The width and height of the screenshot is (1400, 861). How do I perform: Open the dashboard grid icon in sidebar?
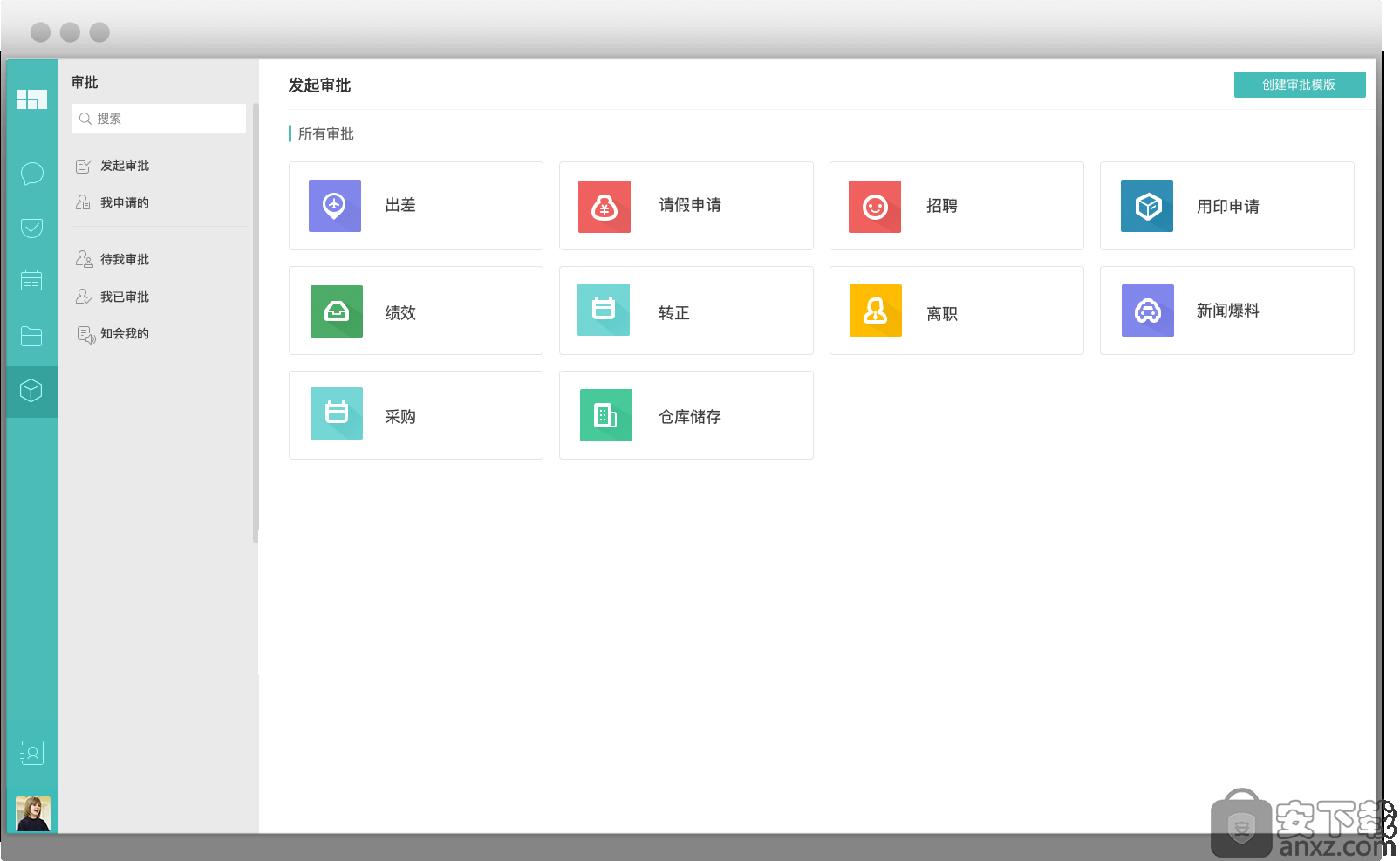[x=31, y=99]
